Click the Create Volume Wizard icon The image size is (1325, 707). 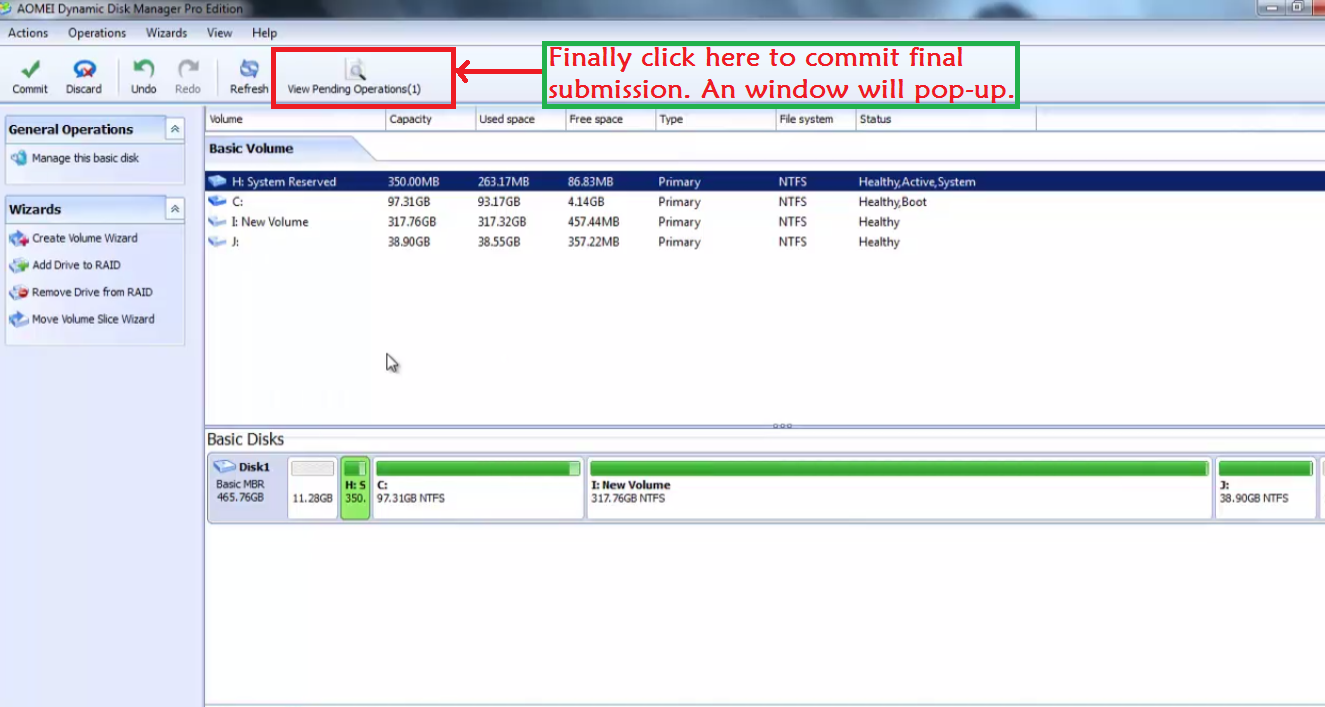(18, 238)
